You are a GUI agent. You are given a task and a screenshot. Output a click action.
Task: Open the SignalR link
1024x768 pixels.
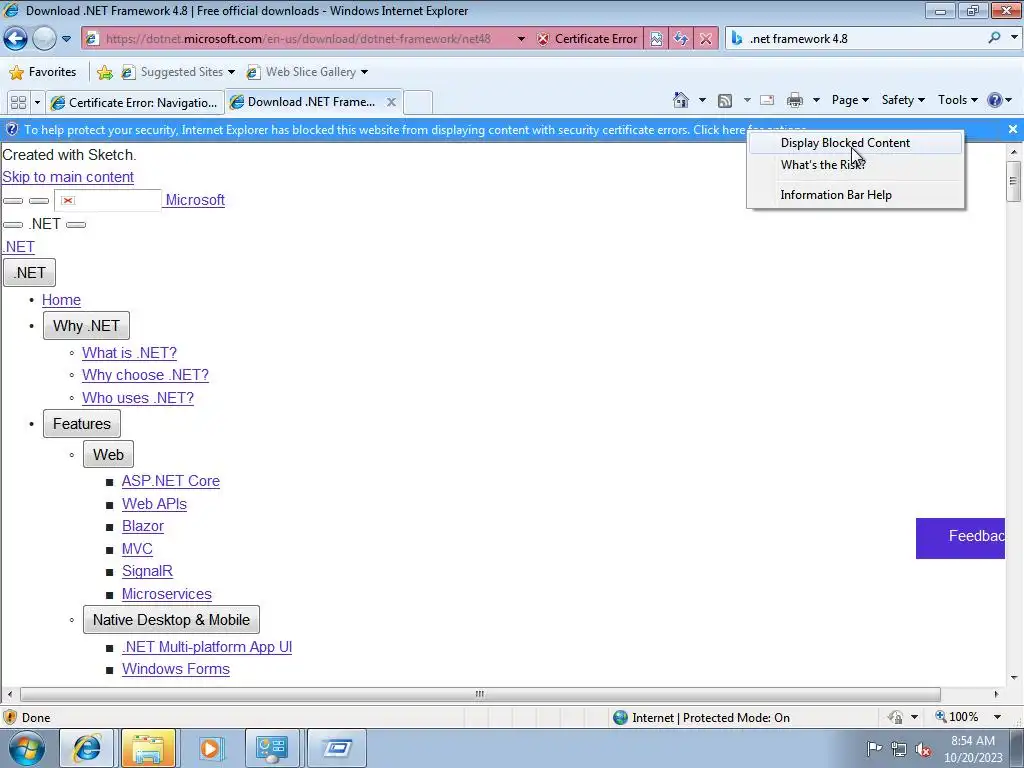coord(147,571)
